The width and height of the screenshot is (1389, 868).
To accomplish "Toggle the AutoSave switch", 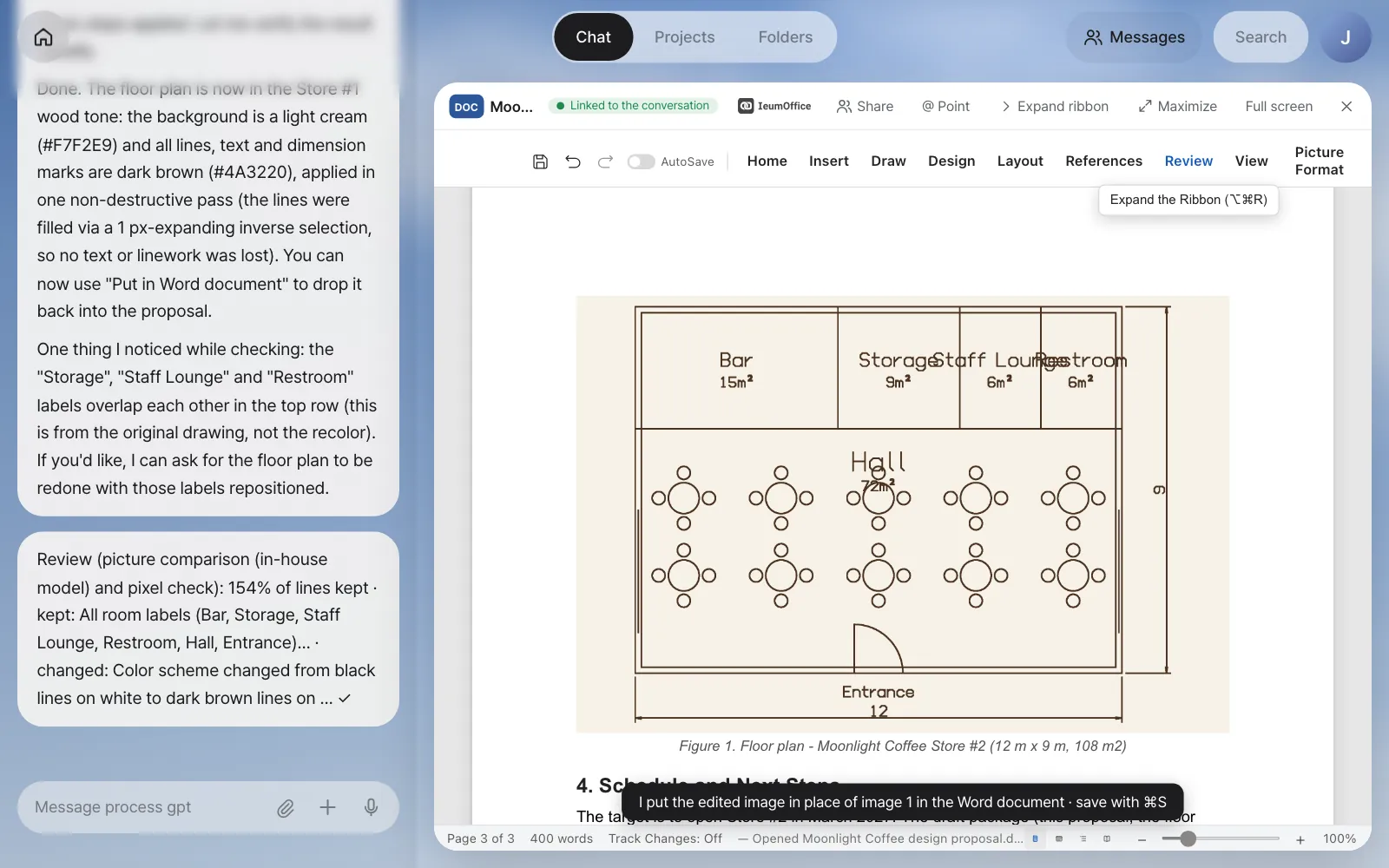I will 641,161.
